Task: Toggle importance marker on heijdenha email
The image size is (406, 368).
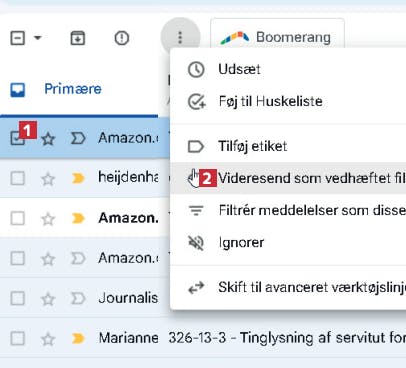Action: point(78,178)
